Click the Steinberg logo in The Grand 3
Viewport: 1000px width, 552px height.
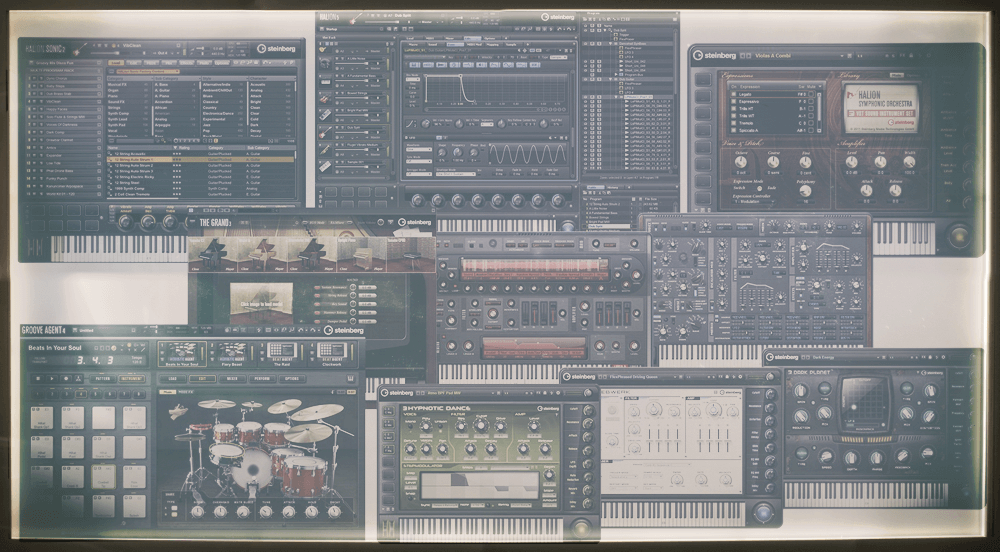tap(415, 222)
